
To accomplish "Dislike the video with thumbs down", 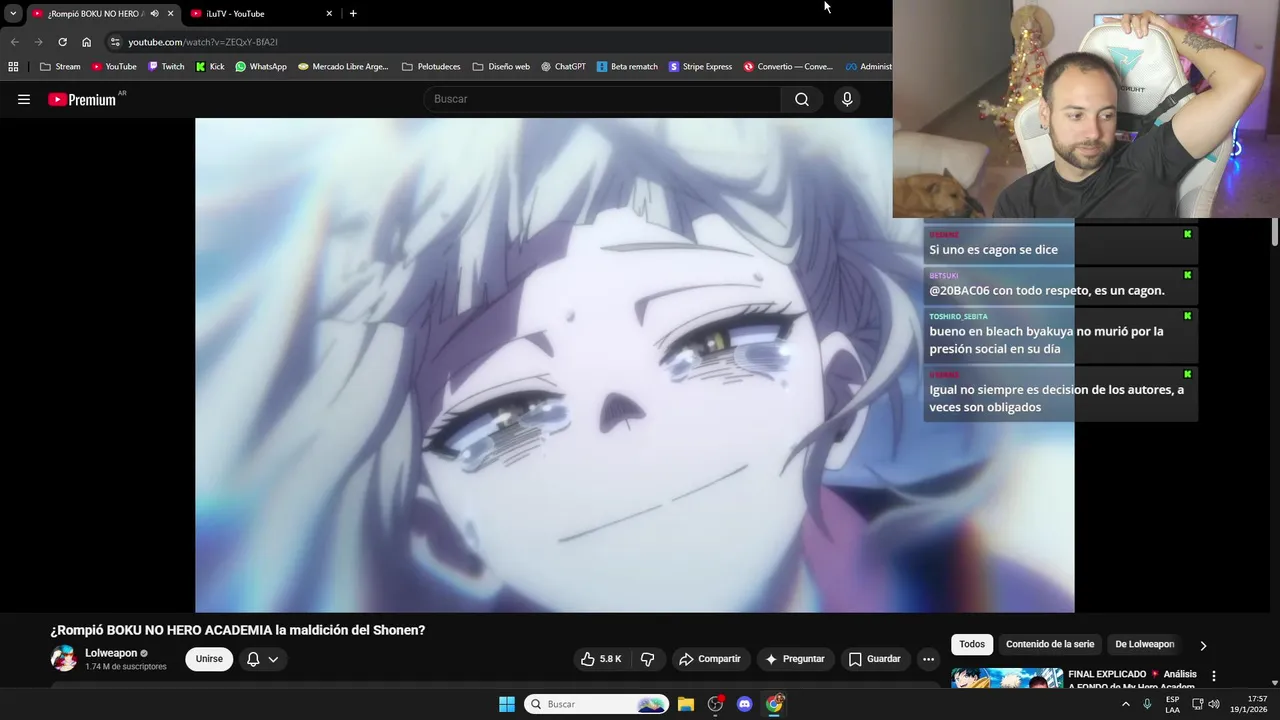I will pyautogui.click(x=648, y=659).
